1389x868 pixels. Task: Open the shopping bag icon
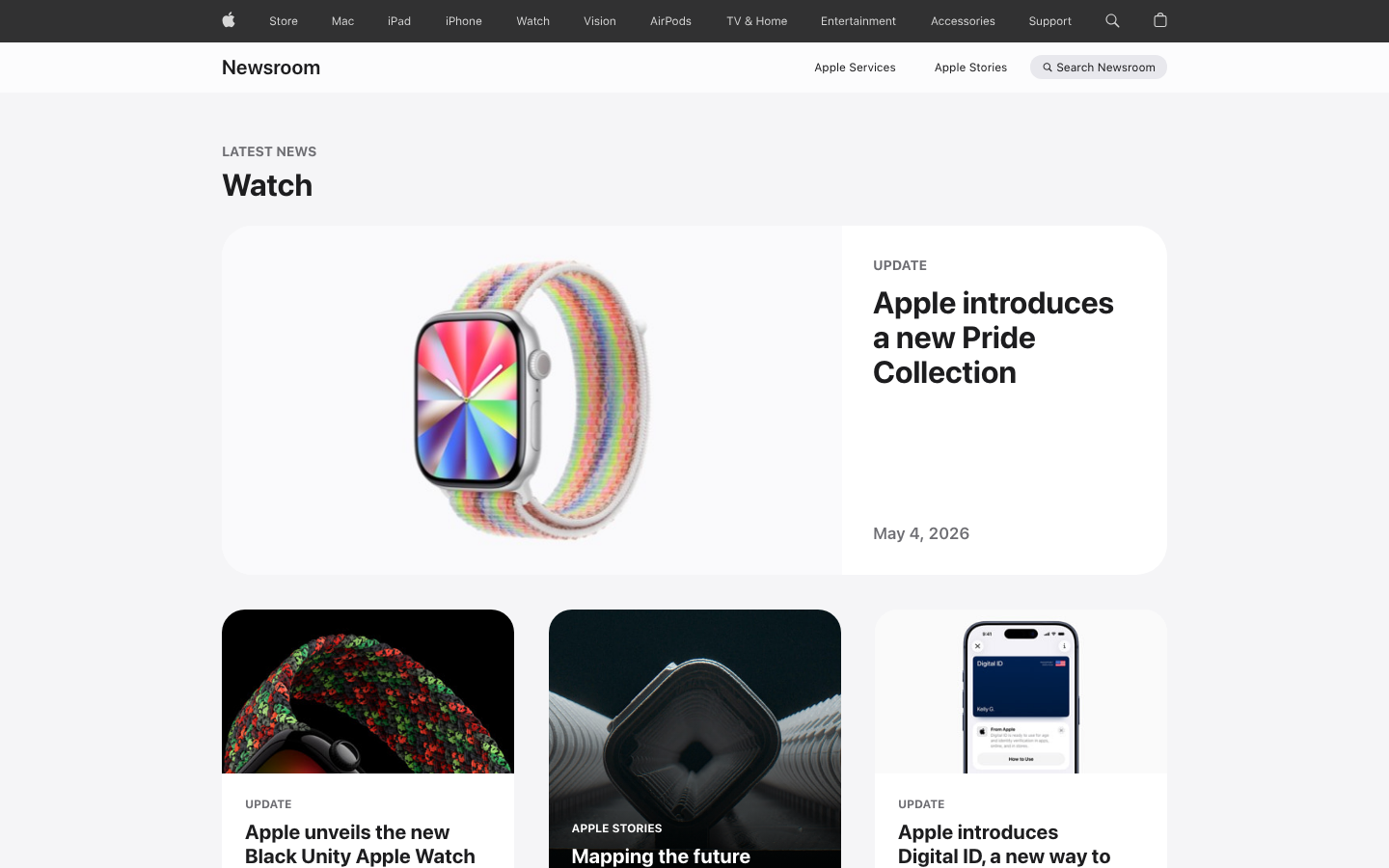1160,20
